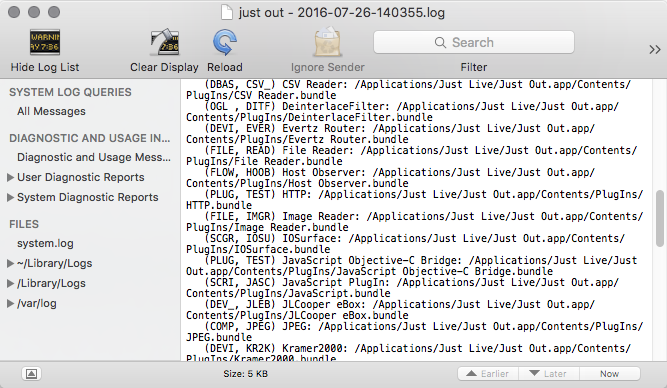Image resolution: width=667 pixels, height=388 pixels.
Task: Click the SYSTEM LOG QUERIES header
Action: 70,92
